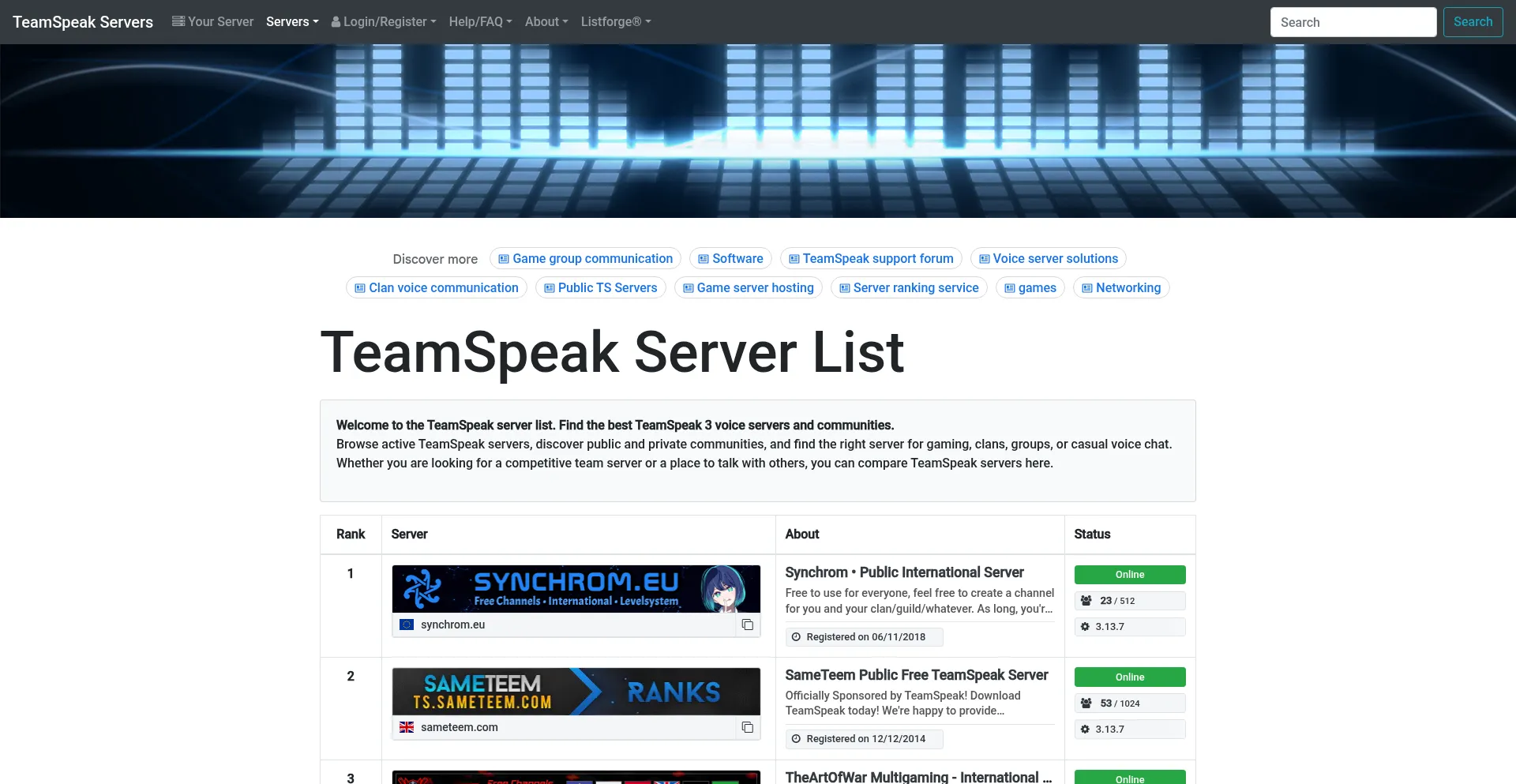The width and height of the screenshot is (1516, 784).
Task: Click the United Kingdom flag icon
Action: [407, 727]
